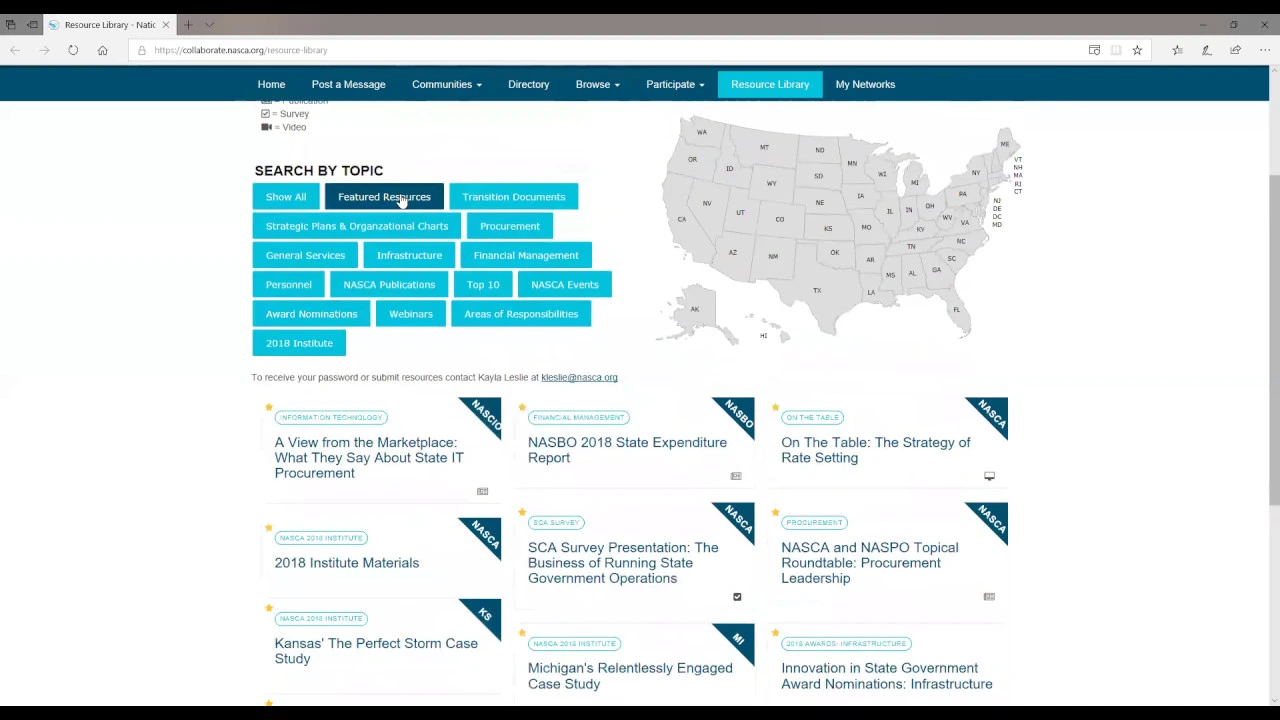Open On The Table: Strategy of Rate Setting
The height and width of the screenshot is (720, 1280).
click(876, 450)
